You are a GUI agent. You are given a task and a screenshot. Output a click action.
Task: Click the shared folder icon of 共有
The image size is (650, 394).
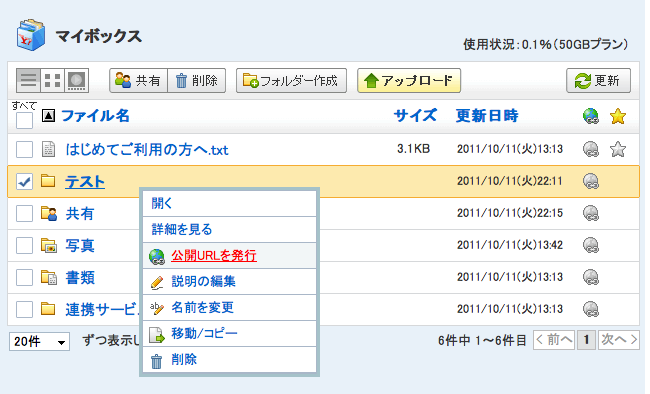[49, 213]
